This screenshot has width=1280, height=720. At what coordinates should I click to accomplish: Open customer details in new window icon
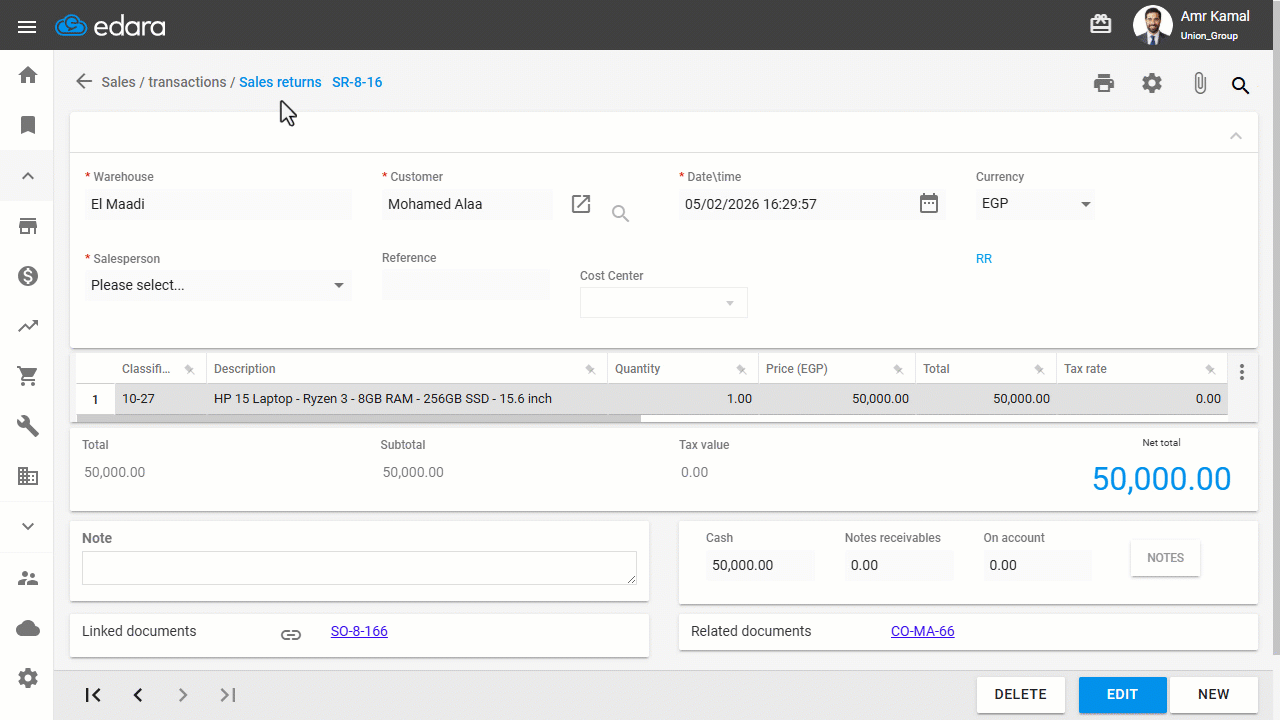(x=581, y=204)
